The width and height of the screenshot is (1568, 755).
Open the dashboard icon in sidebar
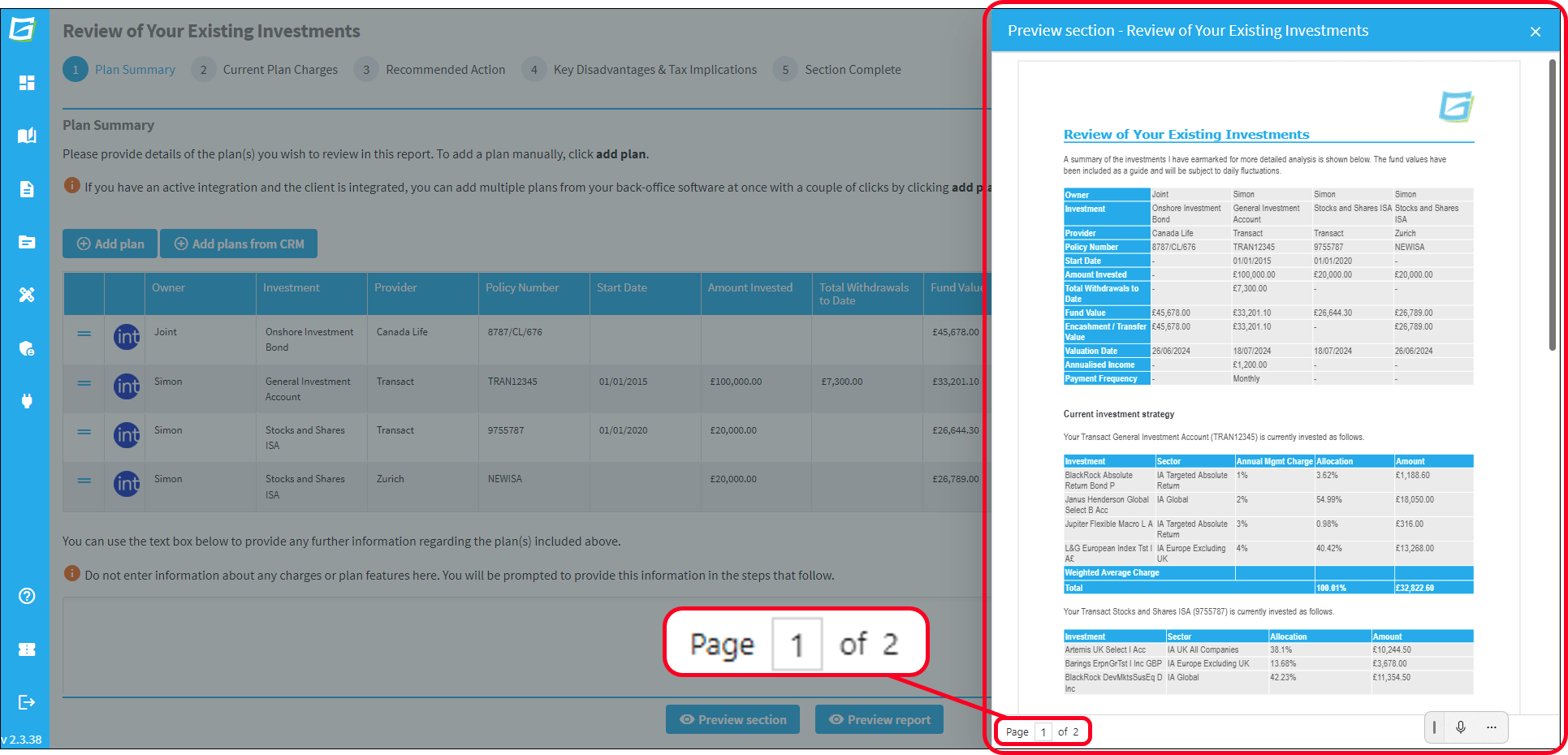tap(27, 83)
